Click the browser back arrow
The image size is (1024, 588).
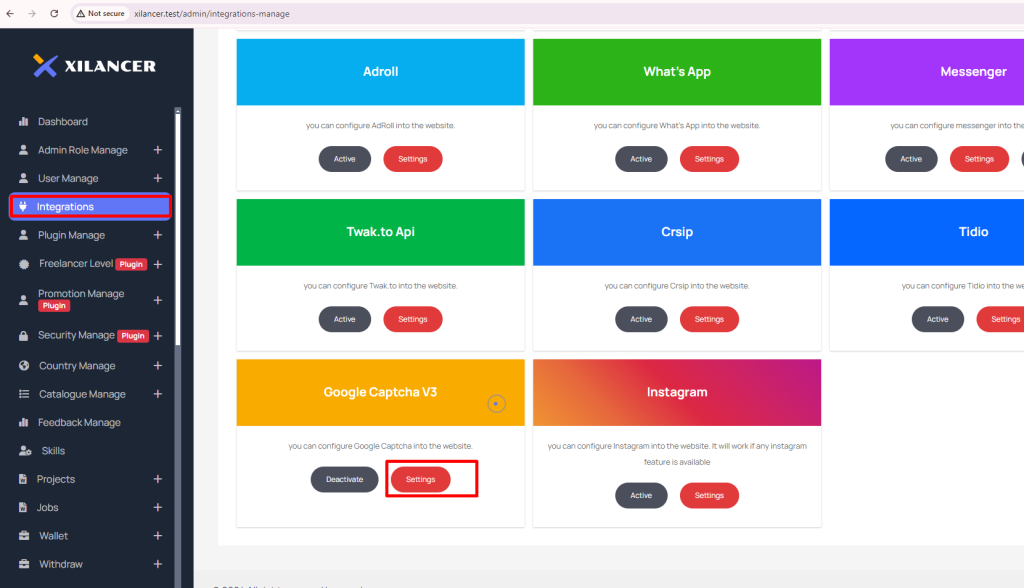[10, 13]
